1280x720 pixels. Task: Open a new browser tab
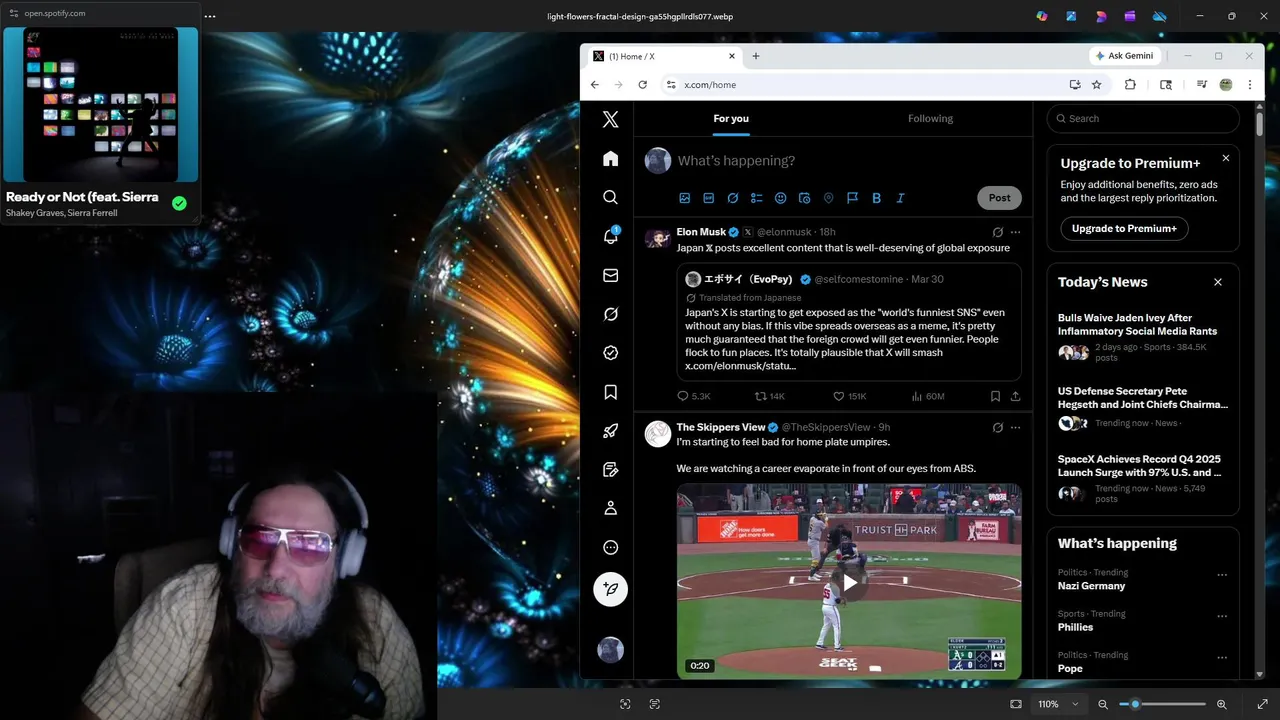[x=756, y=56]
